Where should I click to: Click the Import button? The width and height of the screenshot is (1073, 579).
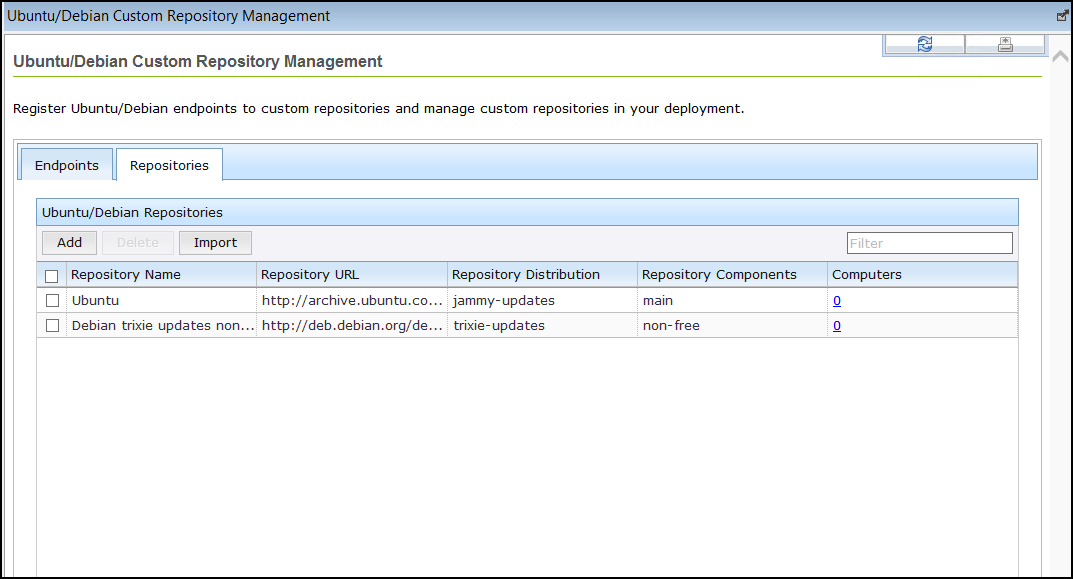click(215, 243)
